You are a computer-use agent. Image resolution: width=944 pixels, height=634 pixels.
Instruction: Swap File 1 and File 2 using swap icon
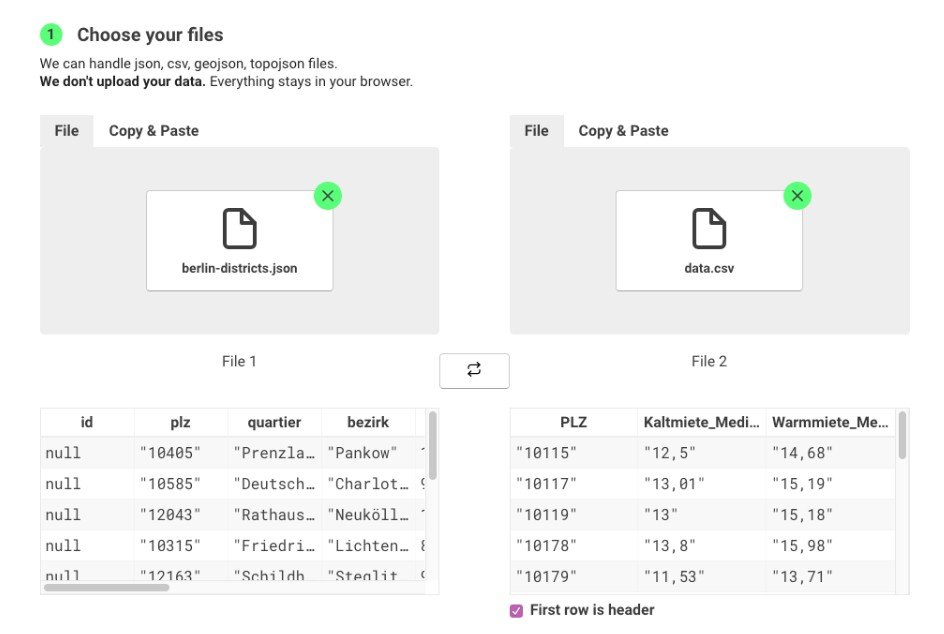tap(474, 370)
